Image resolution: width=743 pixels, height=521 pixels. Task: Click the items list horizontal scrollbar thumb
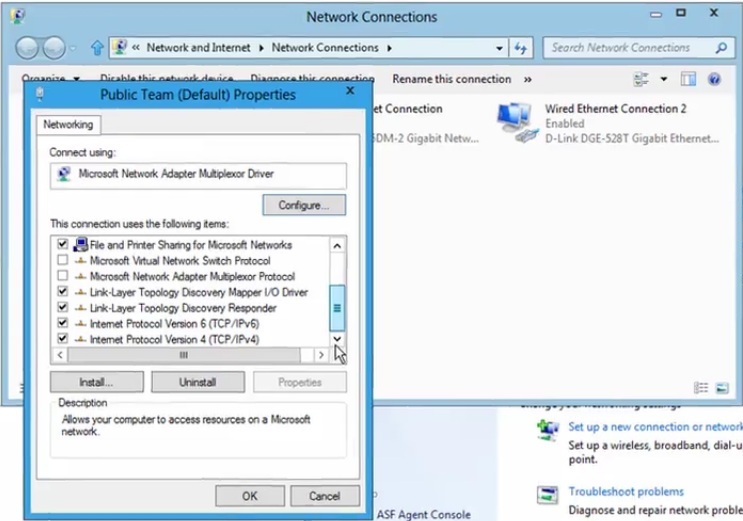tap(184, 355)
